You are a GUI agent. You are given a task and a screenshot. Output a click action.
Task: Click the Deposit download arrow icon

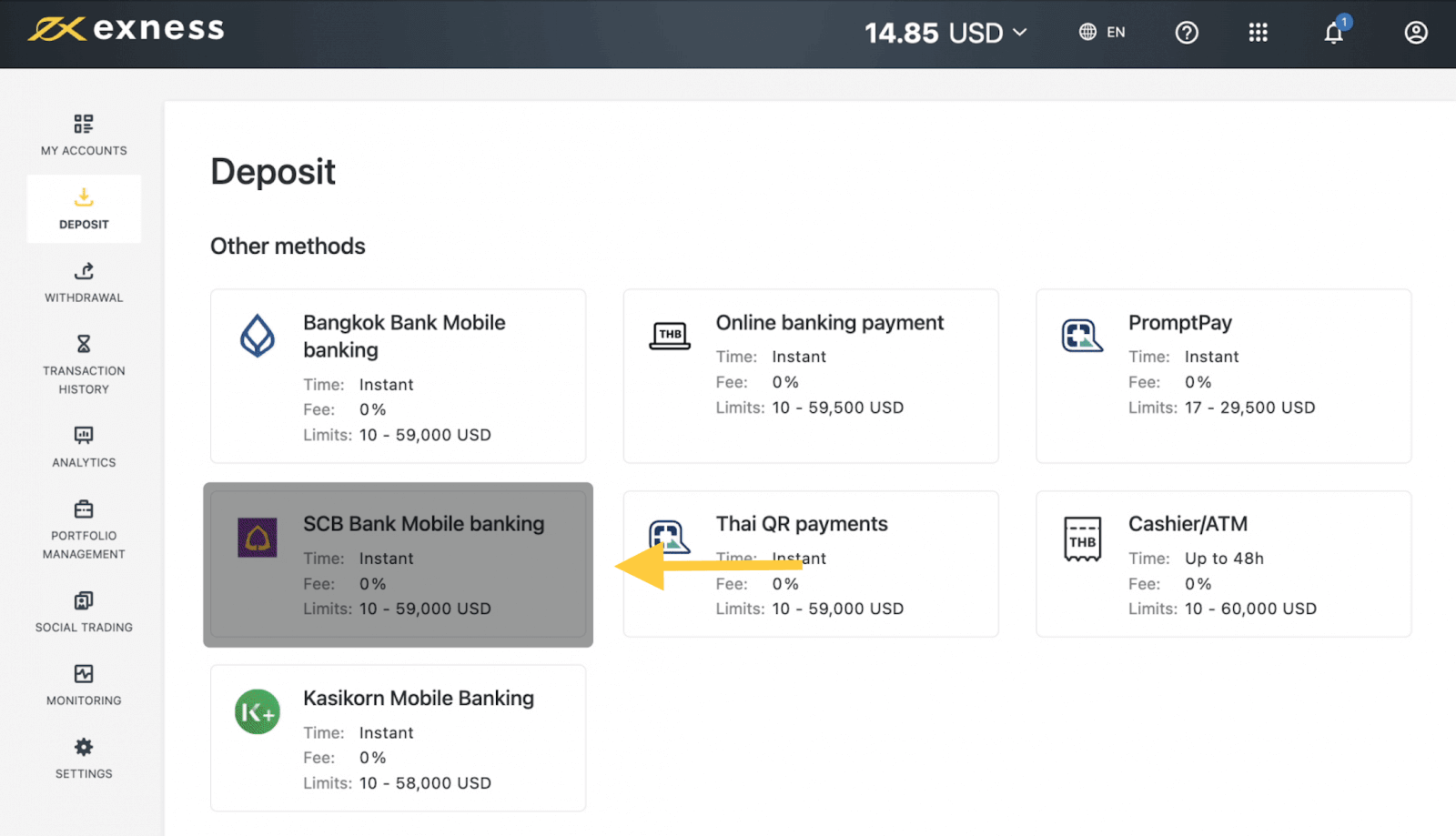[84, 197]
